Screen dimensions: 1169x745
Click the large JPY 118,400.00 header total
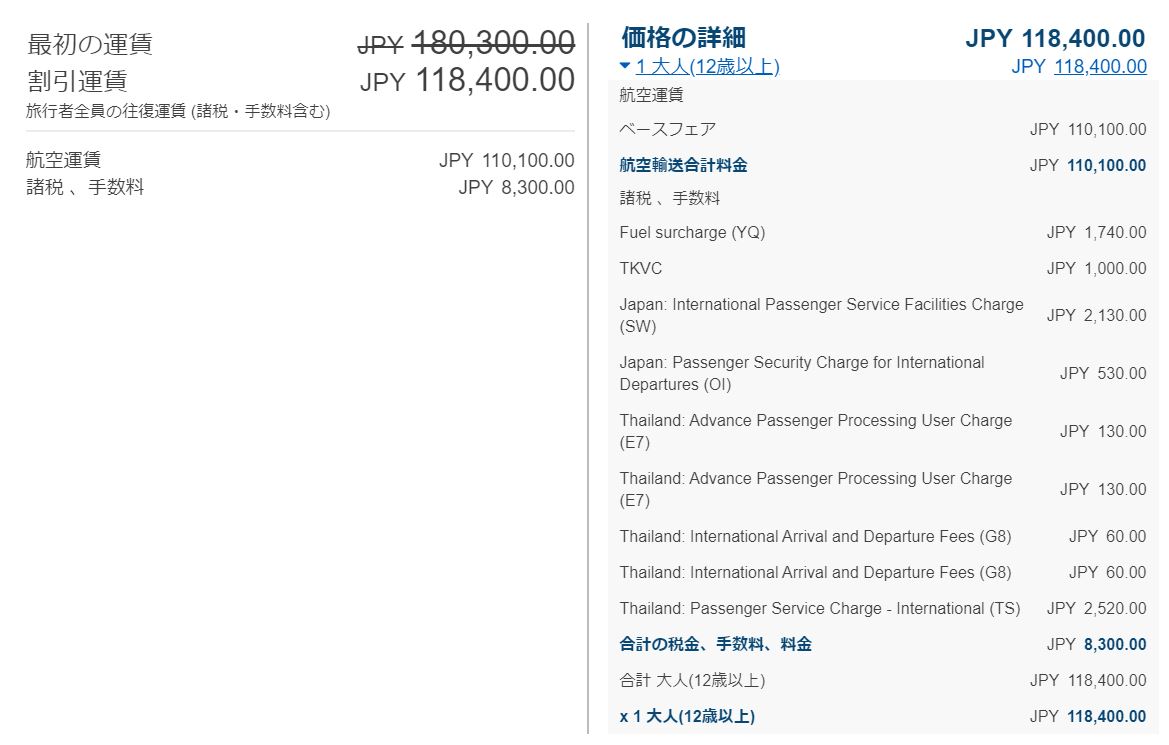[1055, 38]
